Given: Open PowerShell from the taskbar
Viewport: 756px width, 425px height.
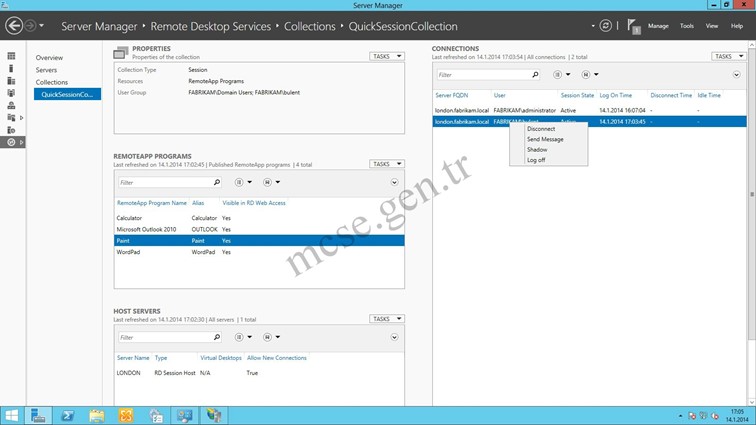Looking at the screenshot, I should click(68, 415).
